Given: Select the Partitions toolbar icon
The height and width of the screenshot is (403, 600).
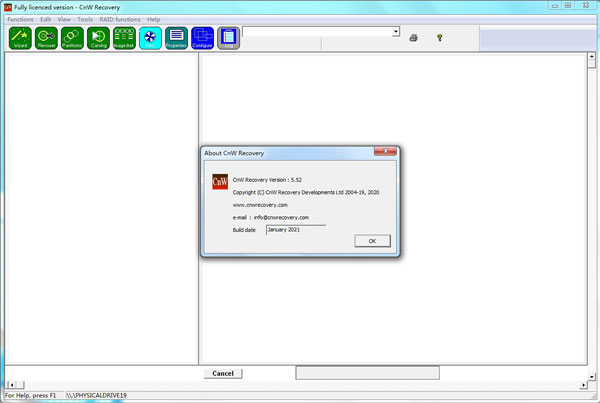Looking at the screenshot, I should click(x=72, y=38).
